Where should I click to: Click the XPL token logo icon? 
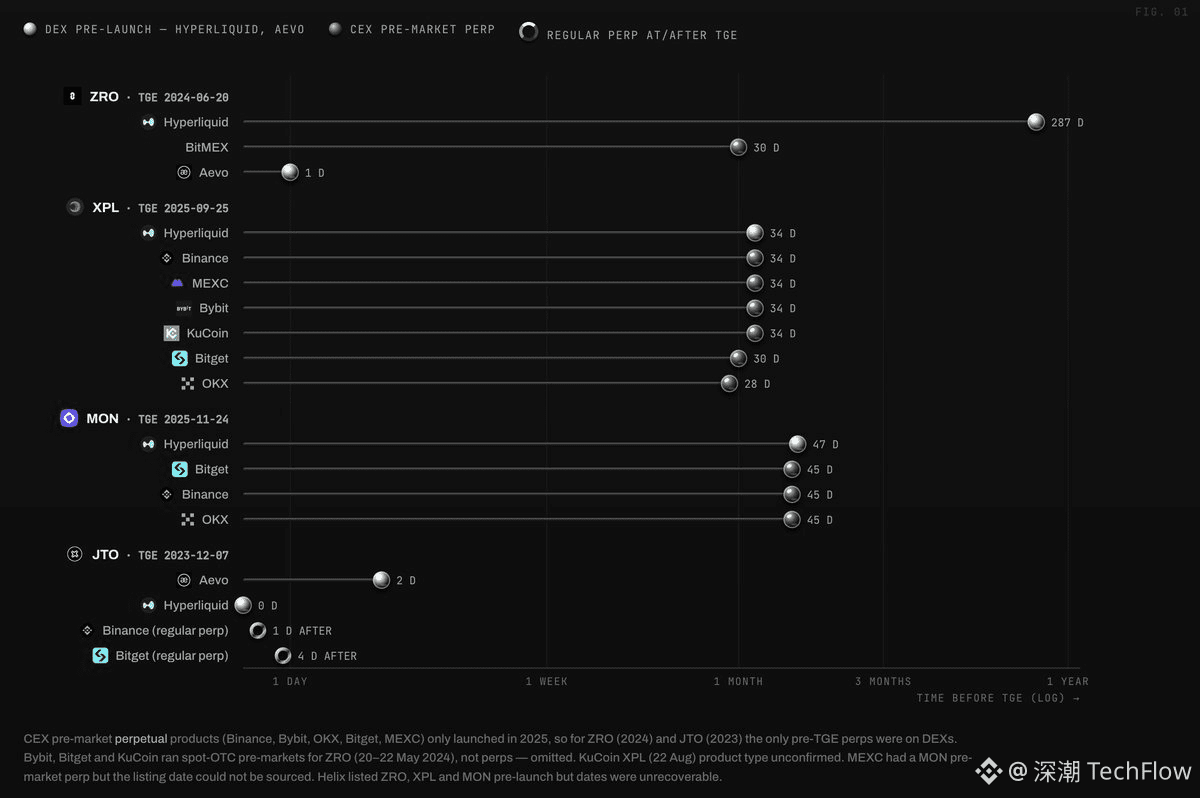(74, 207)
